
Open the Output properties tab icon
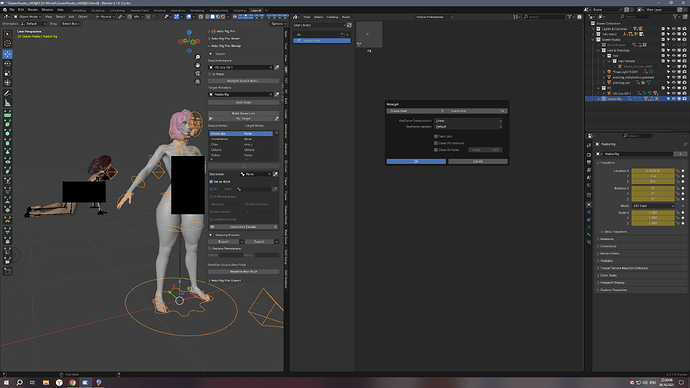point(589,162)
